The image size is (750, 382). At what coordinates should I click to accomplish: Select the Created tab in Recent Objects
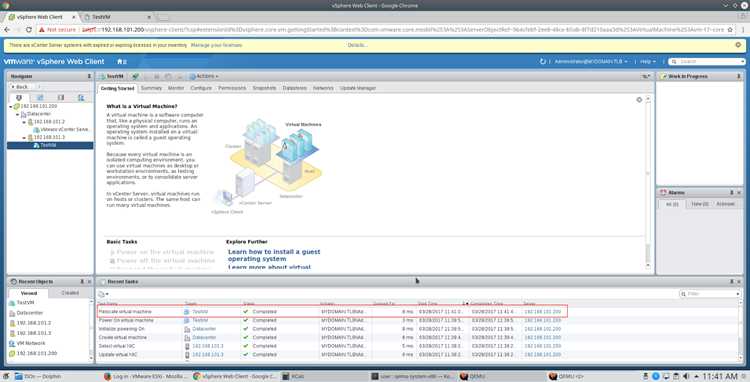70,293
